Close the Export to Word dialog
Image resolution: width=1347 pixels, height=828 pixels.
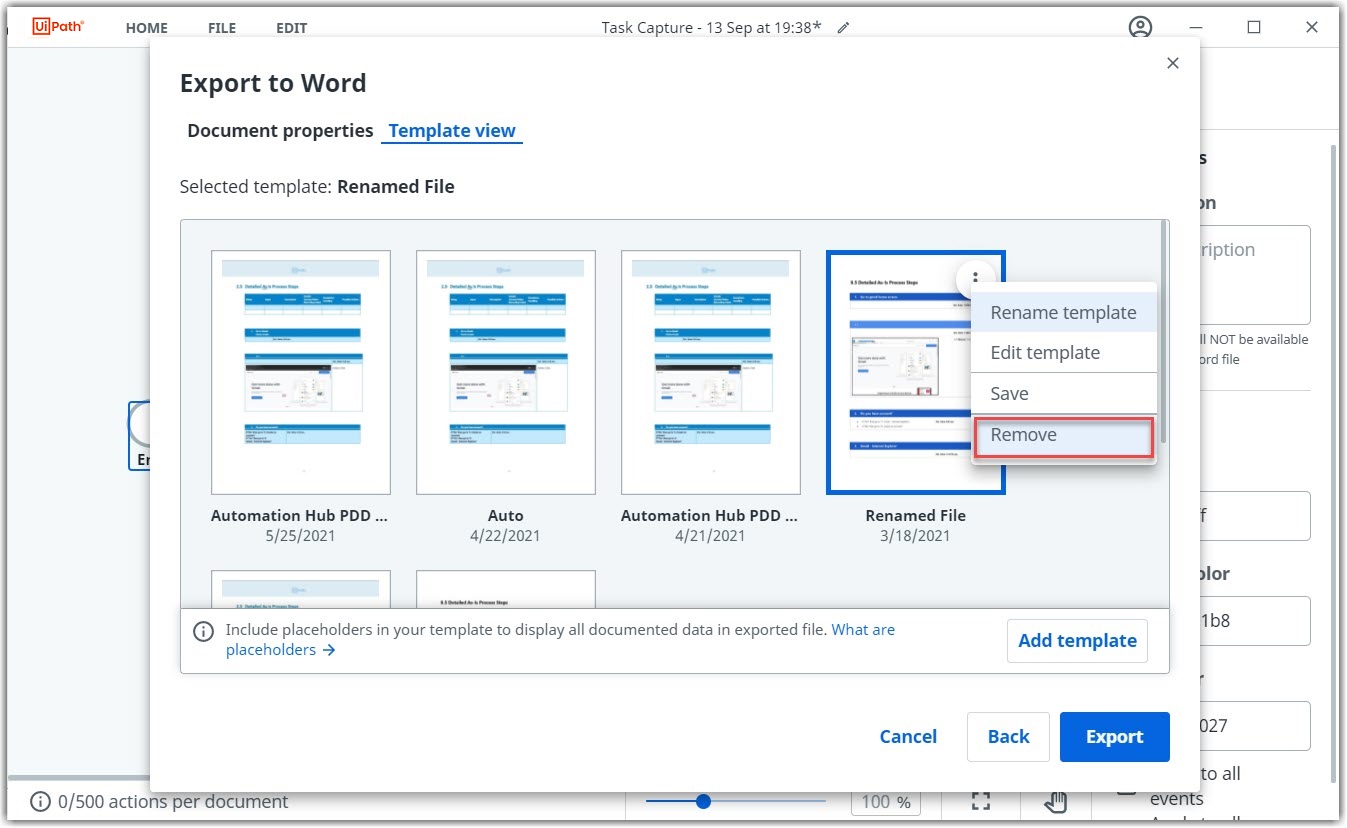click(1173, 63)
